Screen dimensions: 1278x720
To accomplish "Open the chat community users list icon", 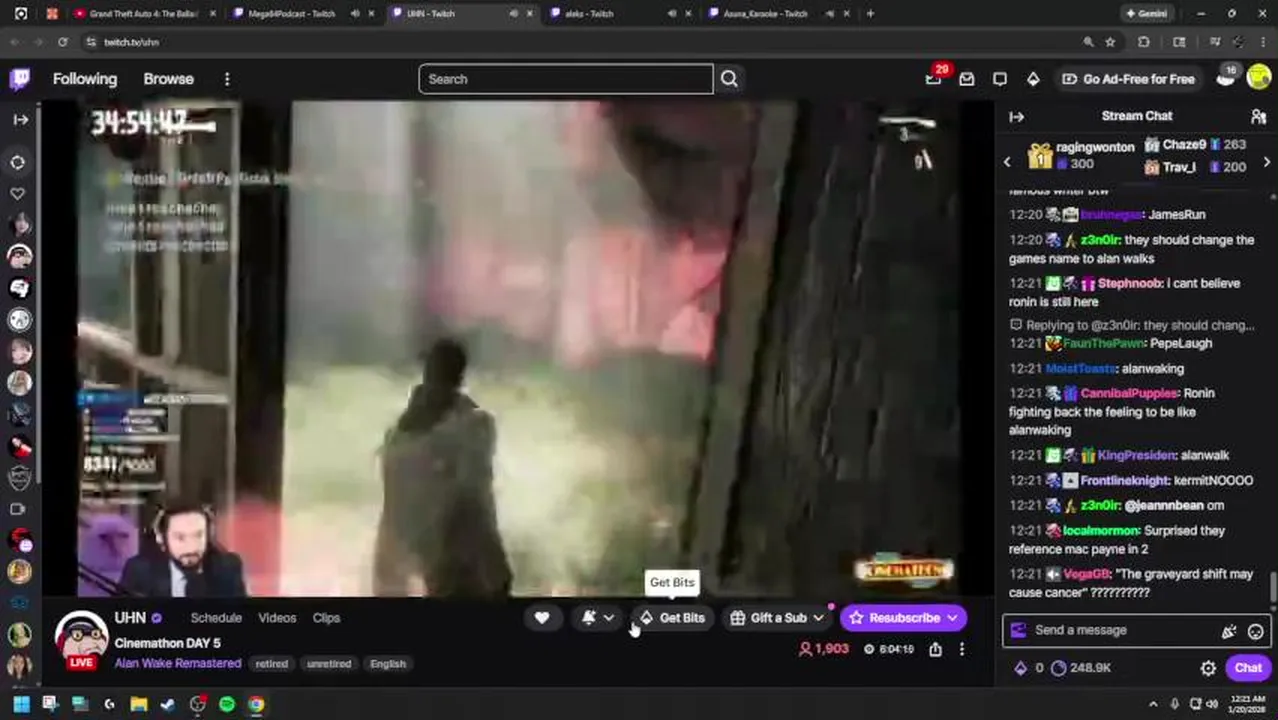I will [x=1258, y=117].
